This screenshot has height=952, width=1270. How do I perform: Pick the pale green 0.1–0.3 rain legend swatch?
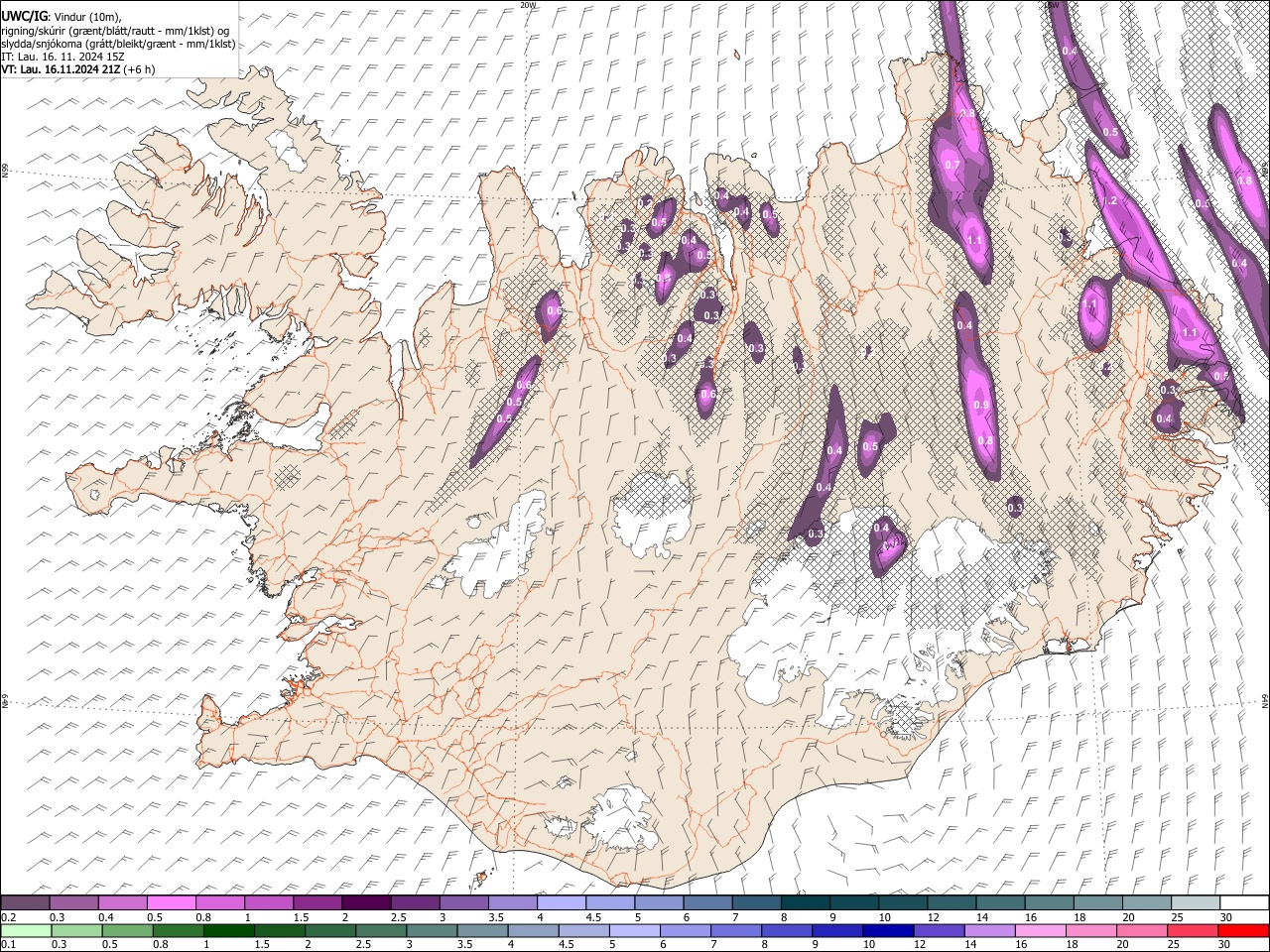25,930
